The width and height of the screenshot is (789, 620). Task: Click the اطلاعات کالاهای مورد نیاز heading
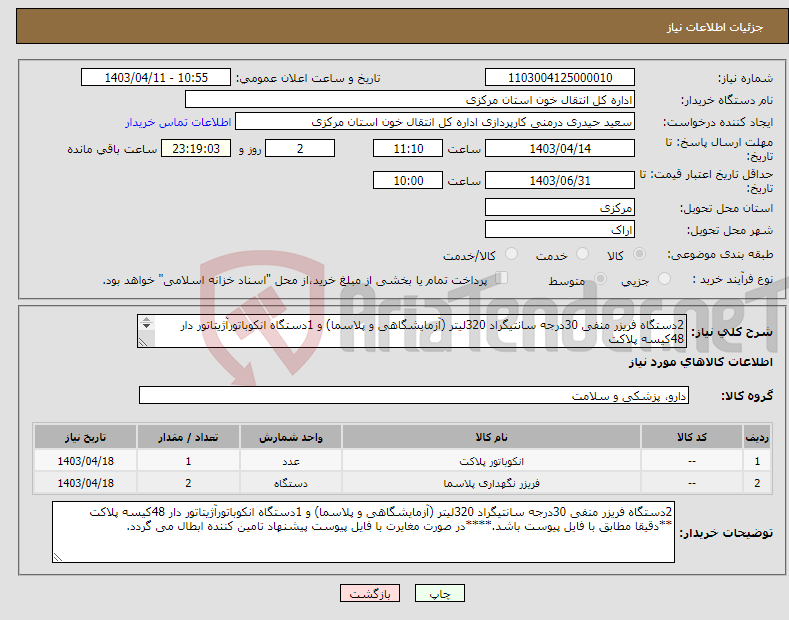click(700, 362)
